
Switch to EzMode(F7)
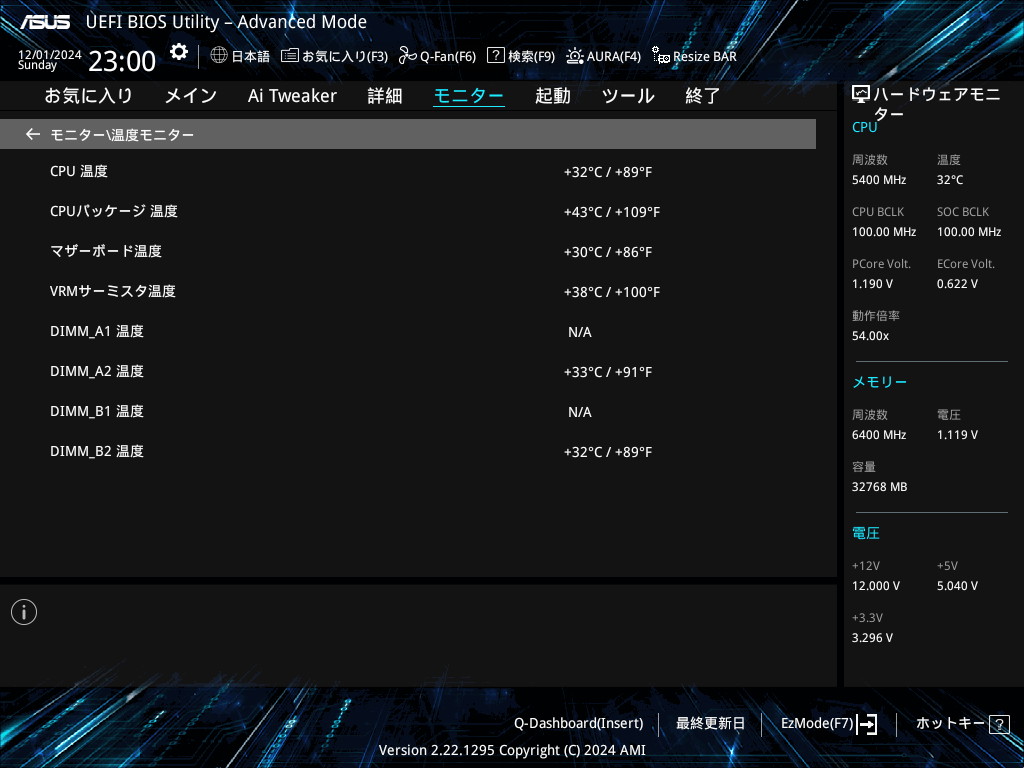[x=817, y=724]
